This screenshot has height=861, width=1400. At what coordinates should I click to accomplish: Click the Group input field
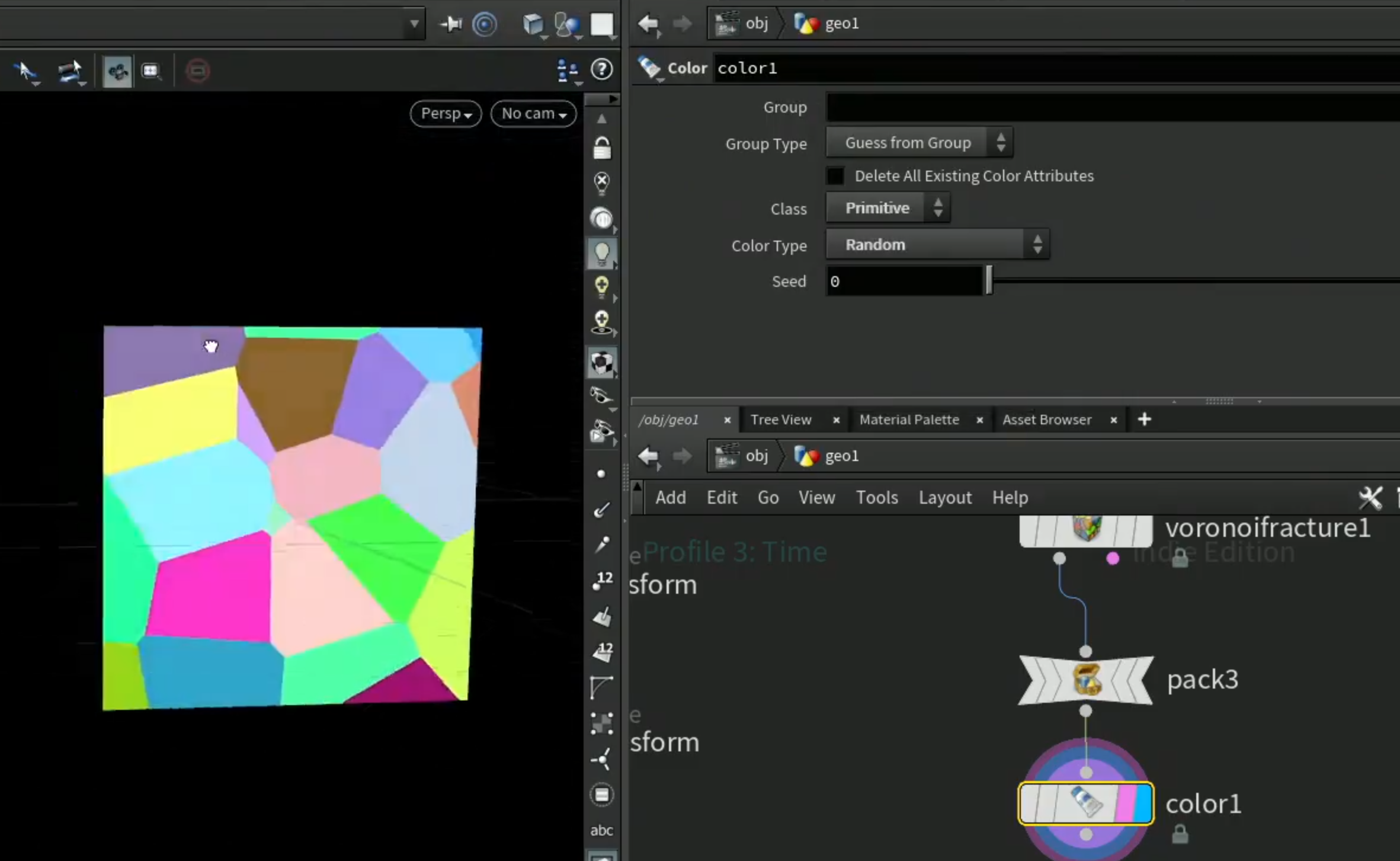(1113, 107)
